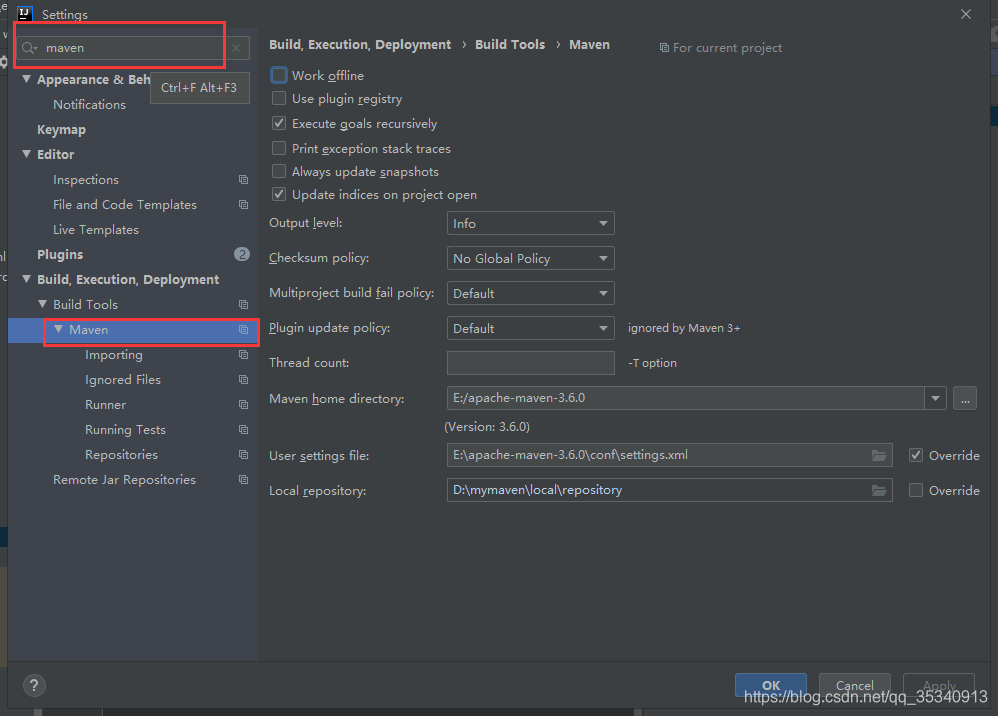Click Build, Execution, Deployment breadcrumb
This screenshot has width=998, height=716.
(x=360, y=45)
